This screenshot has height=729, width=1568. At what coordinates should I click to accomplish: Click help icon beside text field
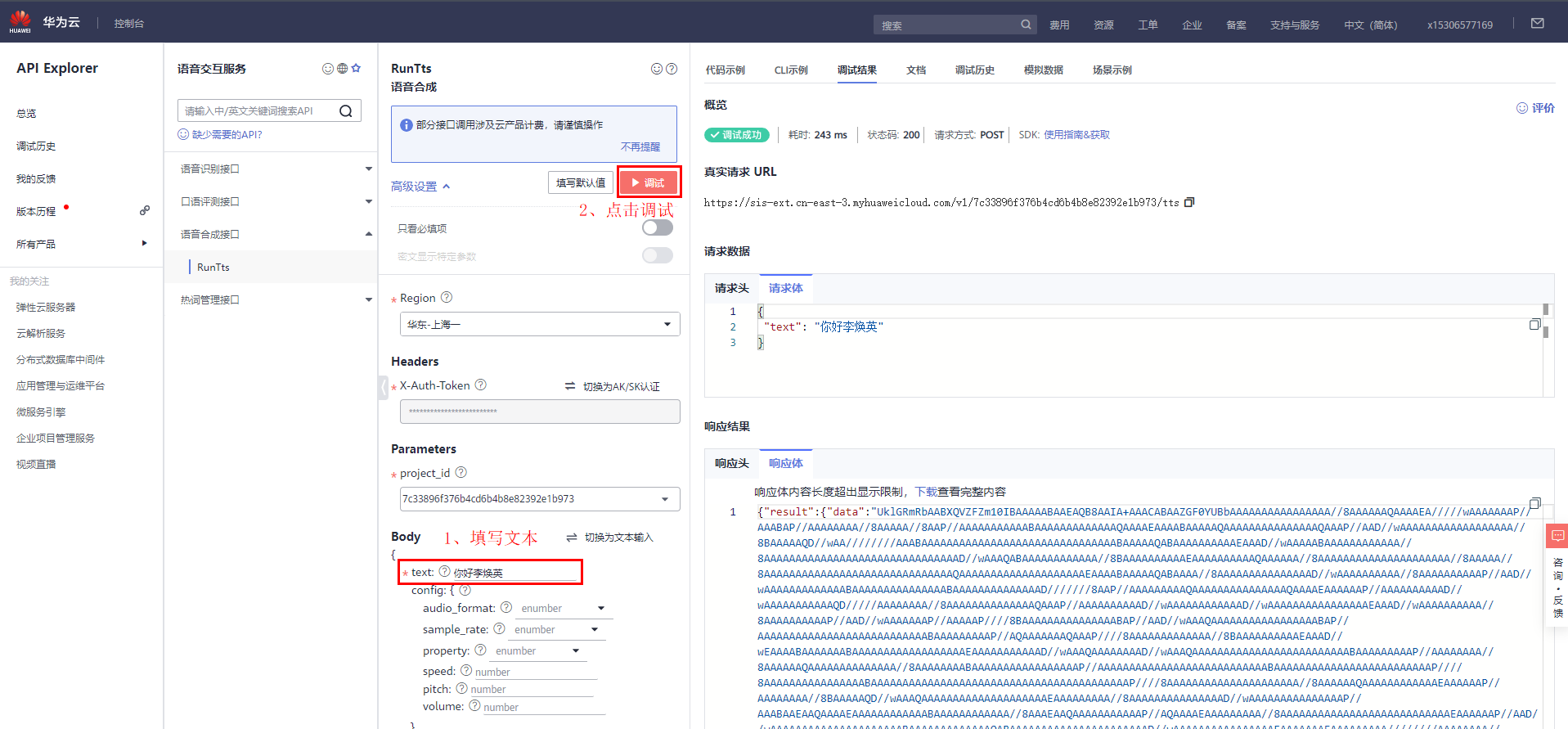[445, 571]
